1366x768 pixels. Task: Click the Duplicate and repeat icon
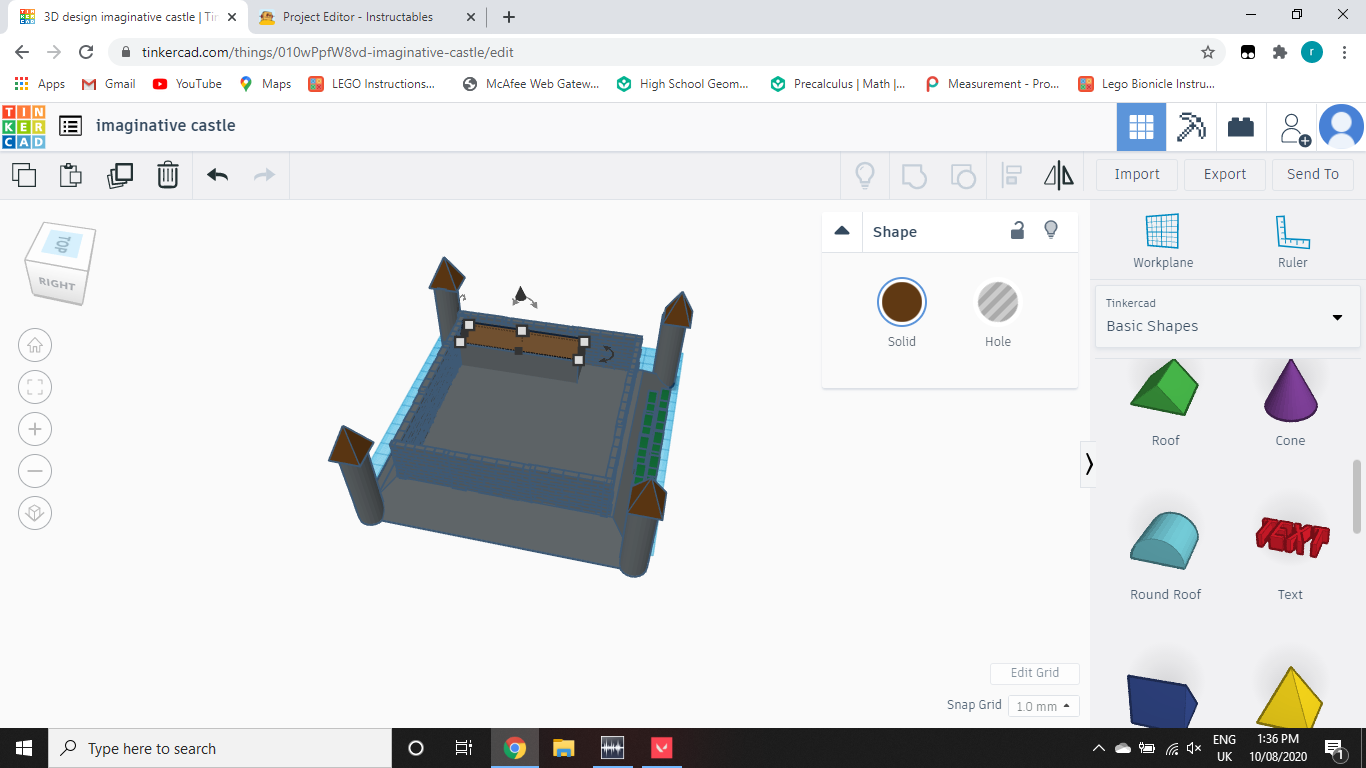120,175
